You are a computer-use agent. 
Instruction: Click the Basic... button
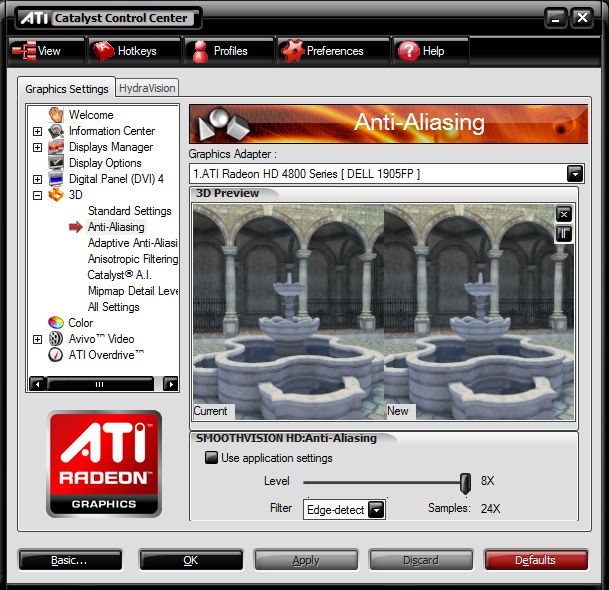click(70, 560)
